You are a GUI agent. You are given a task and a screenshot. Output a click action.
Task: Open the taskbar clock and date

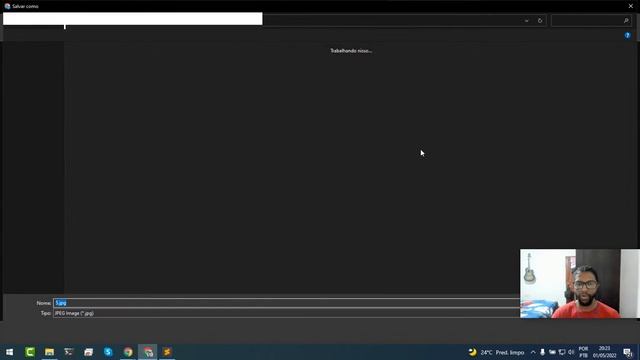tap(604, 352)
